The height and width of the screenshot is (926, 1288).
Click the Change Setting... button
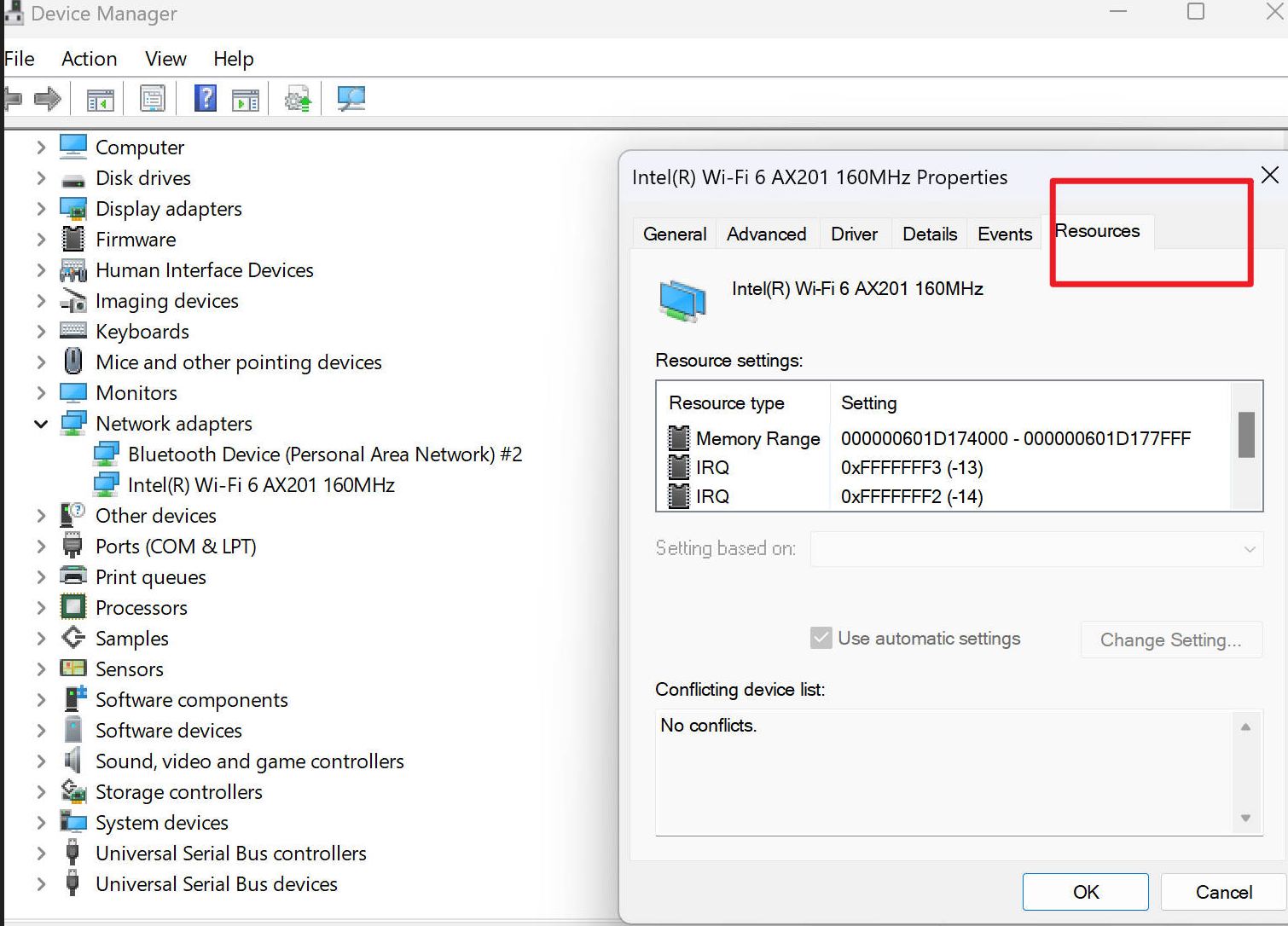(x=1171, y=640)
